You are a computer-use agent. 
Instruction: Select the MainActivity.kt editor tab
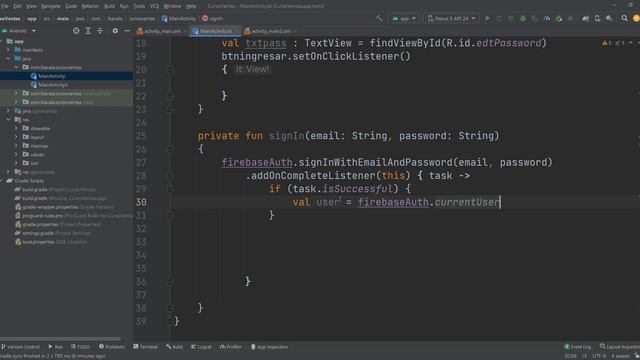pos(215,31)
